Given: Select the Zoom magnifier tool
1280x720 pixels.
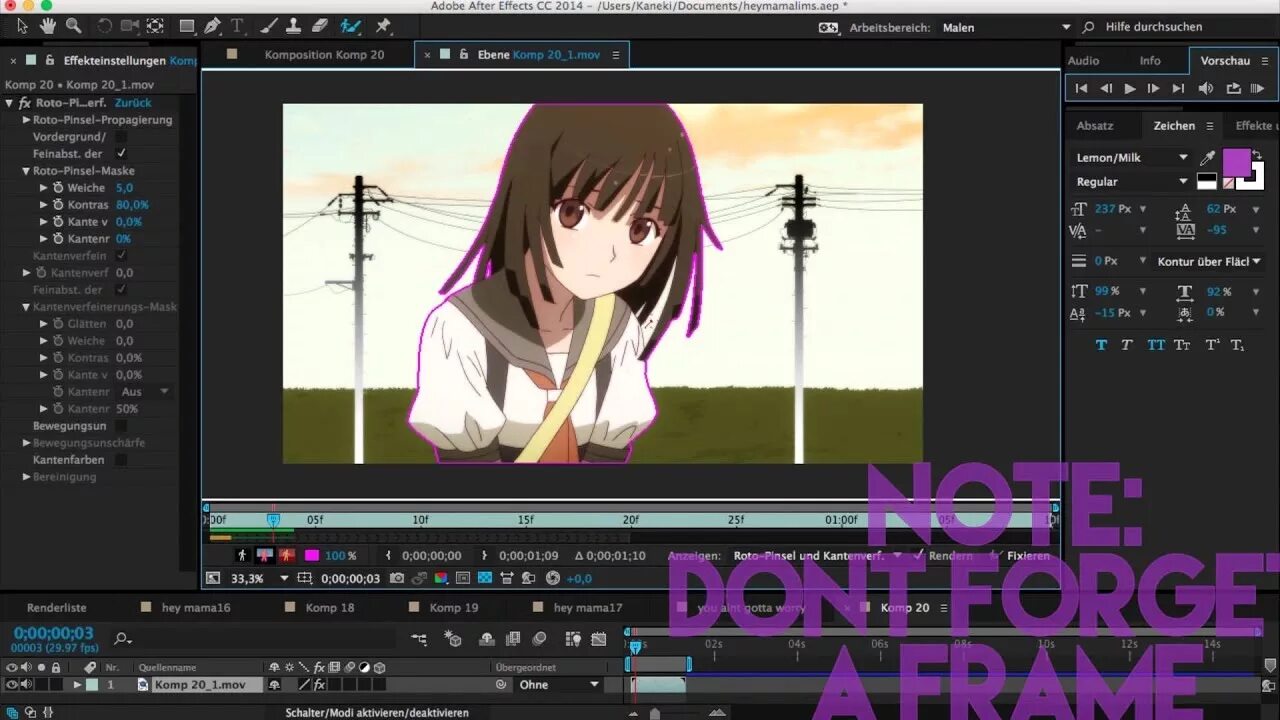Looking at the screenshot, I should pyautogui.click(x=73, y=26).
